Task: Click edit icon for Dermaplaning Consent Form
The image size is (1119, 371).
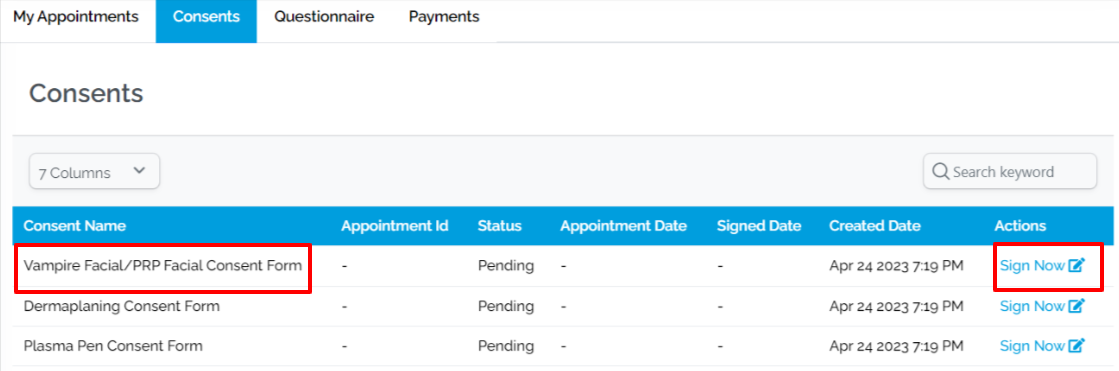Action: [x=1076, y=306]
